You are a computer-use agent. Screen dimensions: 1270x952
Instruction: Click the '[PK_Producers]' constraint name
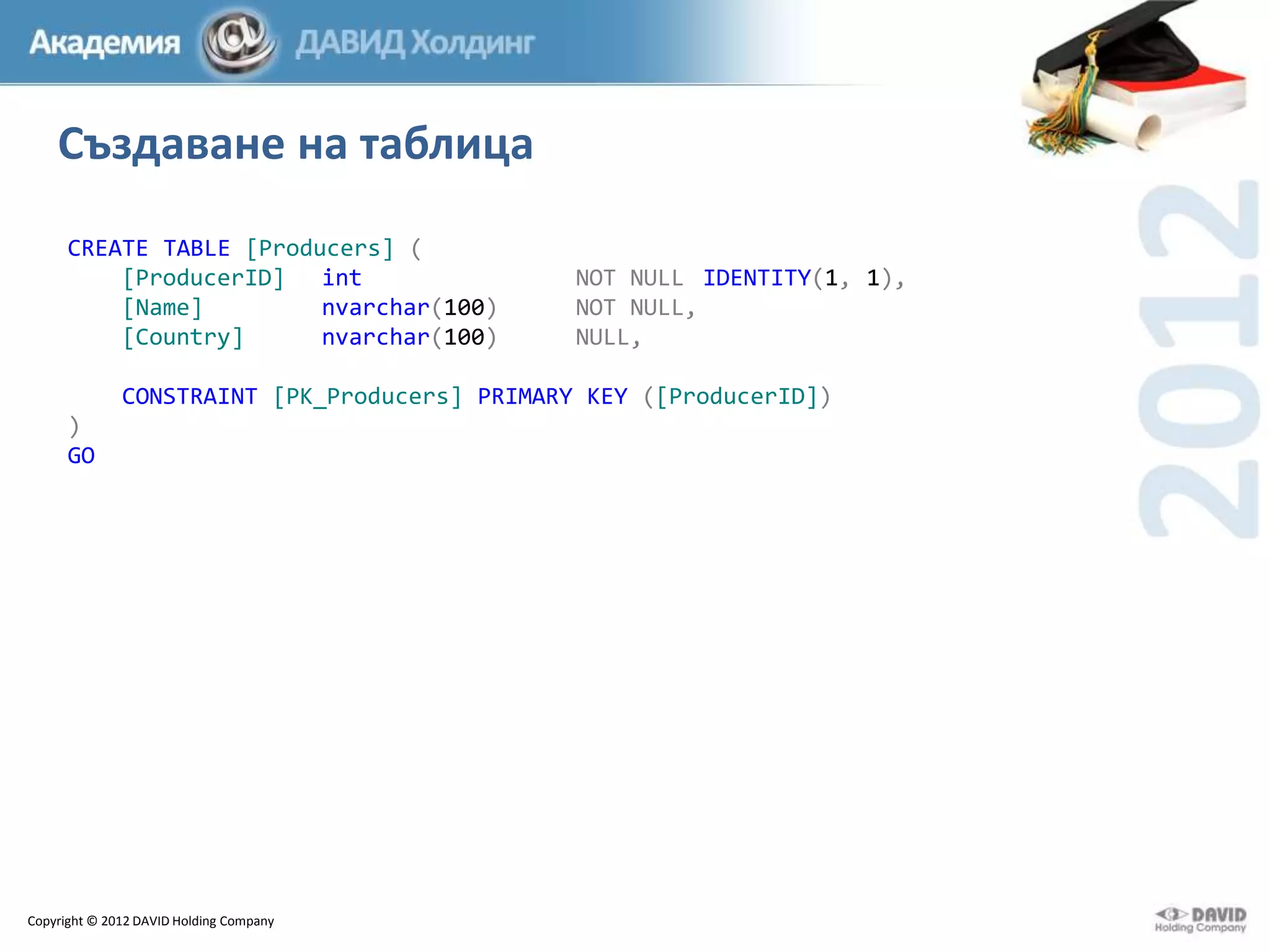[368, 397]
